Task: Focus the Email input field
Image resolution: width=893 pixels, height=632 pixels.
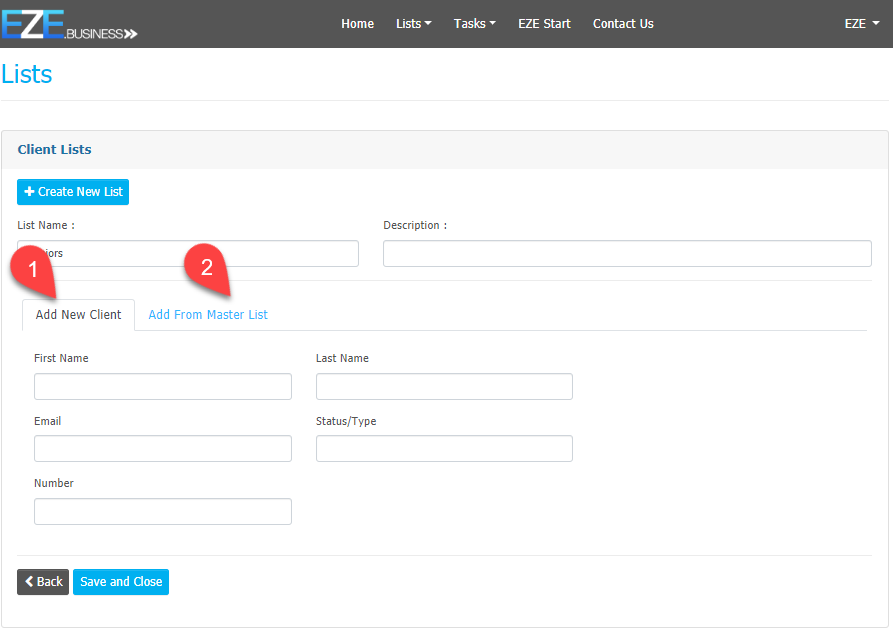Action: click(163, 449)
